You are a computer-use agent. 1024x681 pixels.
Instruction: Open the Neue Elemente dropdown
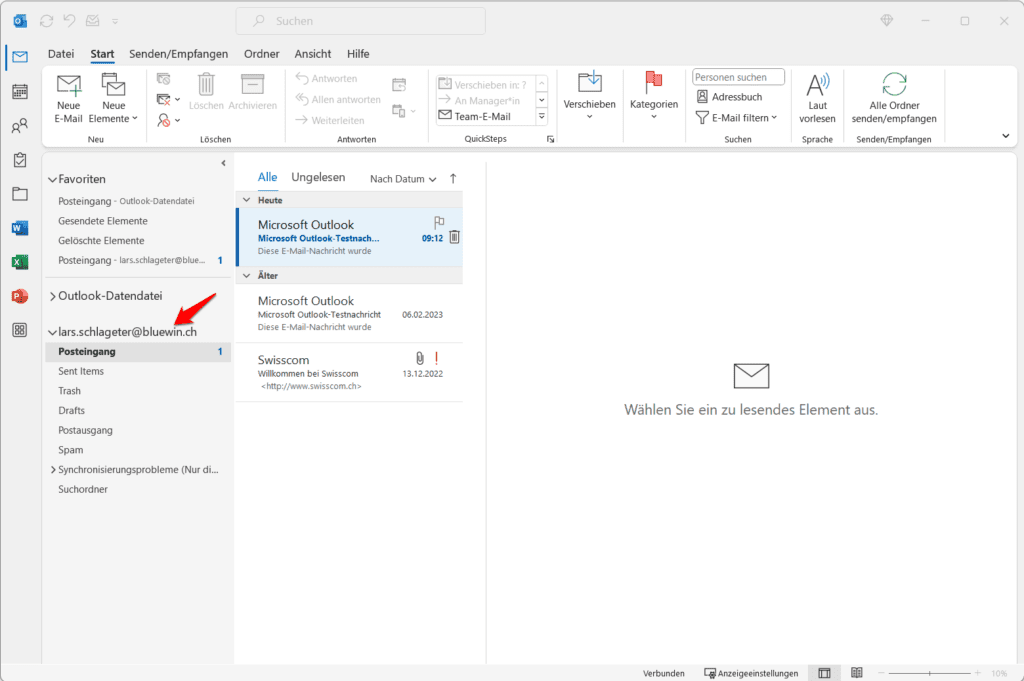pos(114,98)
